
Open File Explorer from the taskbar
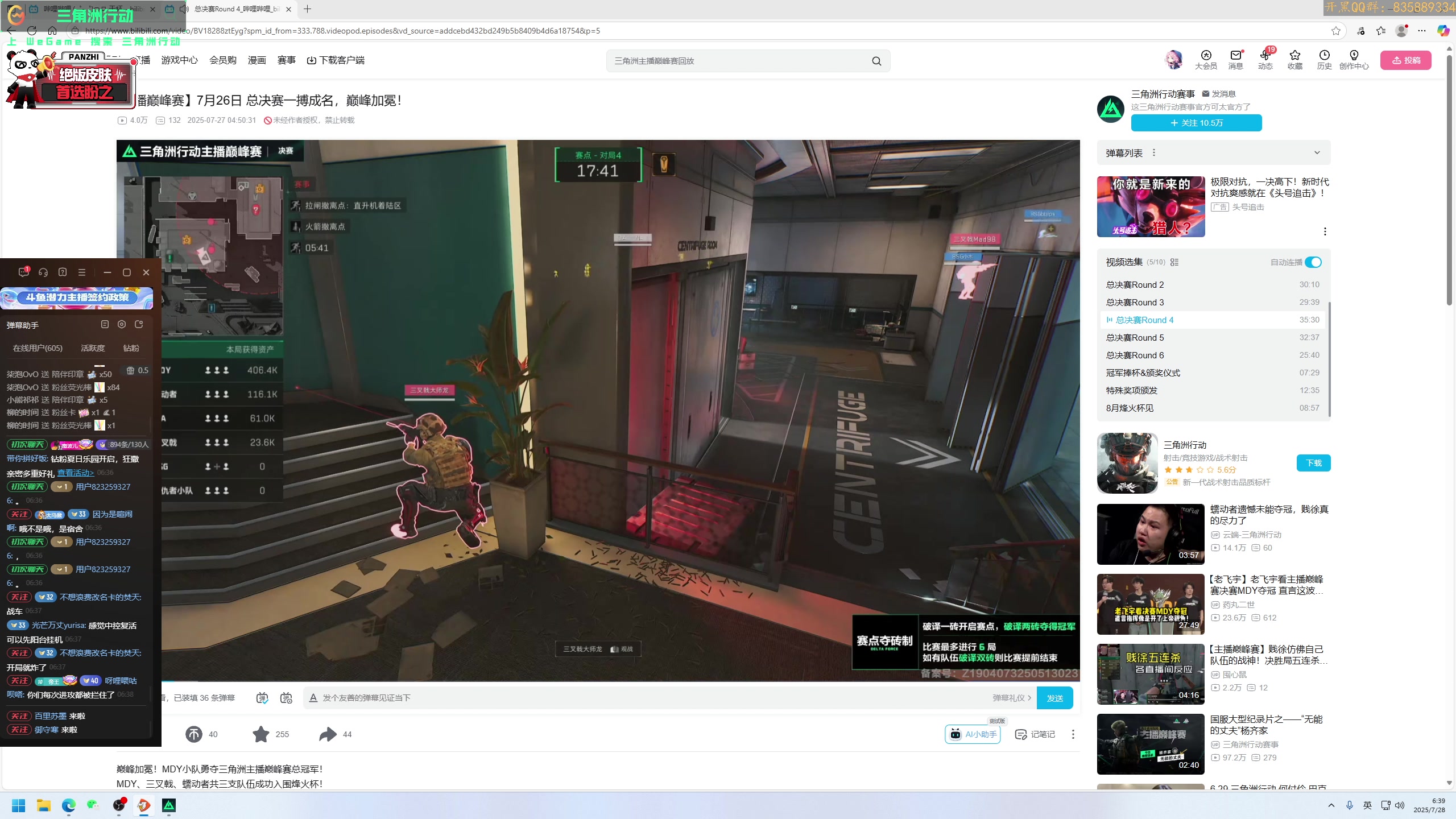pos(43,805)
